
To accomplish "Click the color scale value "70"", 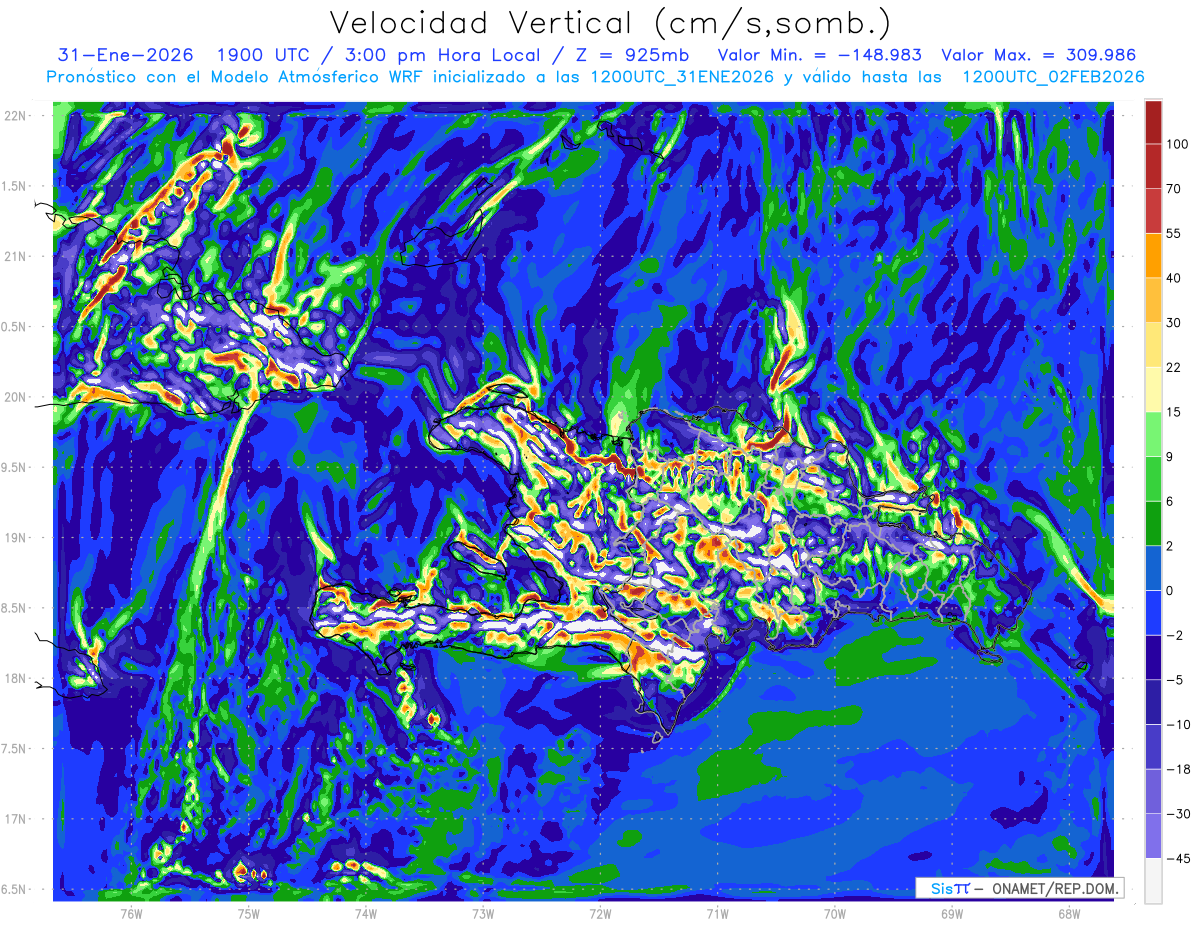I will tap(1174, 188).
